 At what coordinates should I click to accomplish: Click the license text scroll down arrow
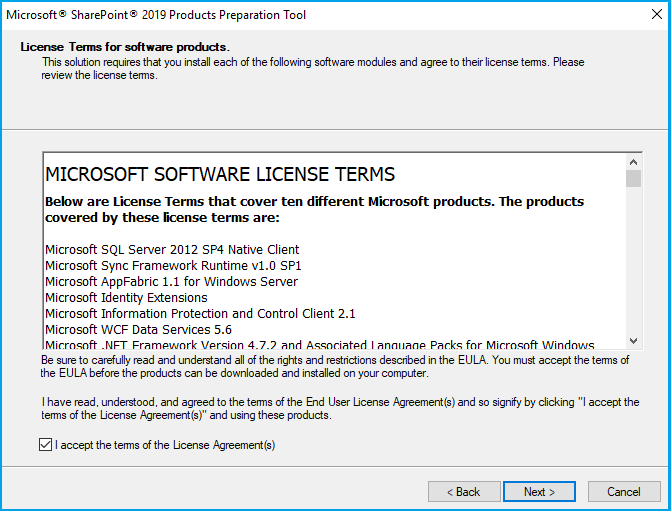633,341
